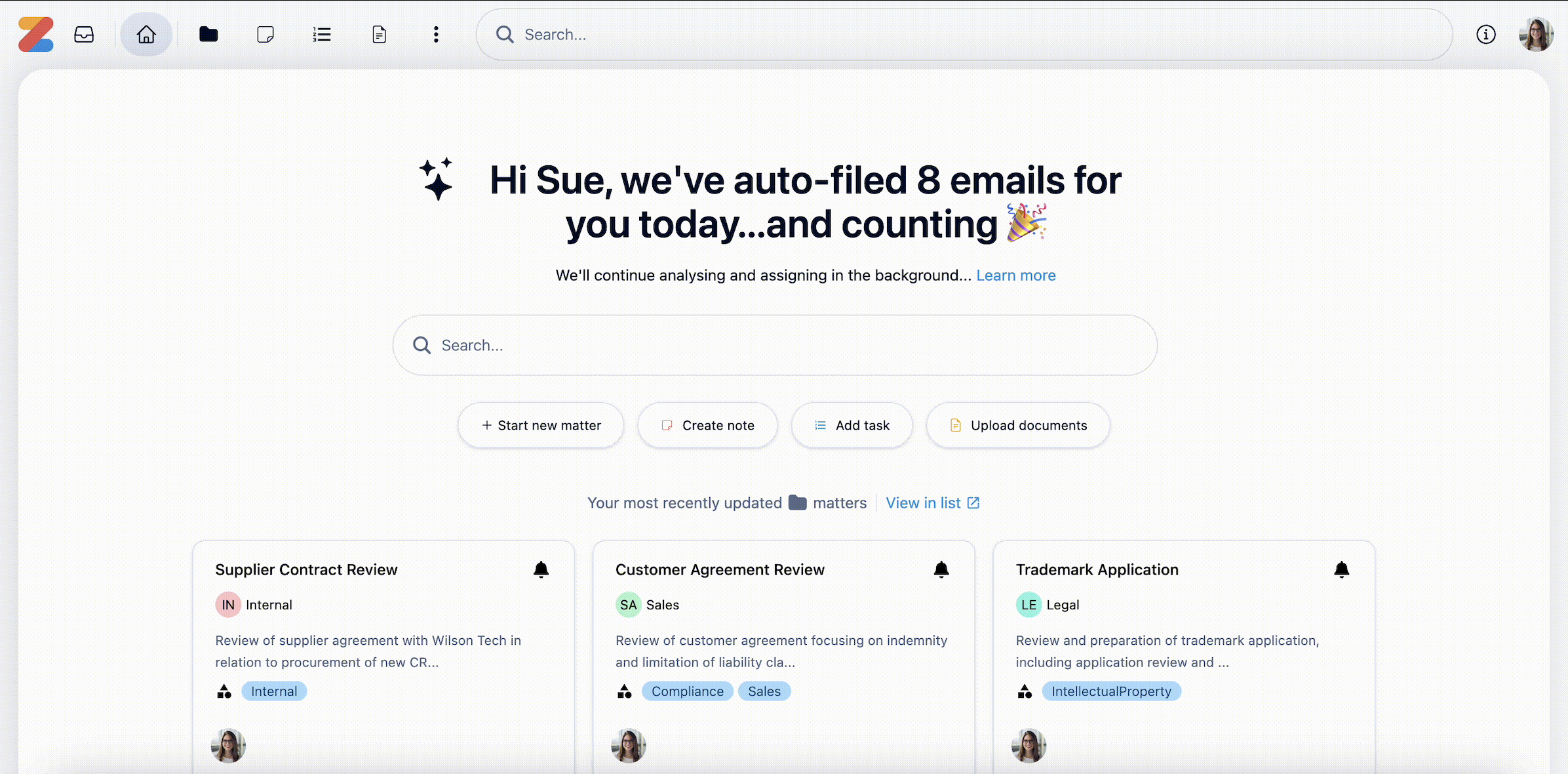Viewport: 1568px width, 774px height.
Task: Click the info icon at top right
Action: click(1485, 34)
